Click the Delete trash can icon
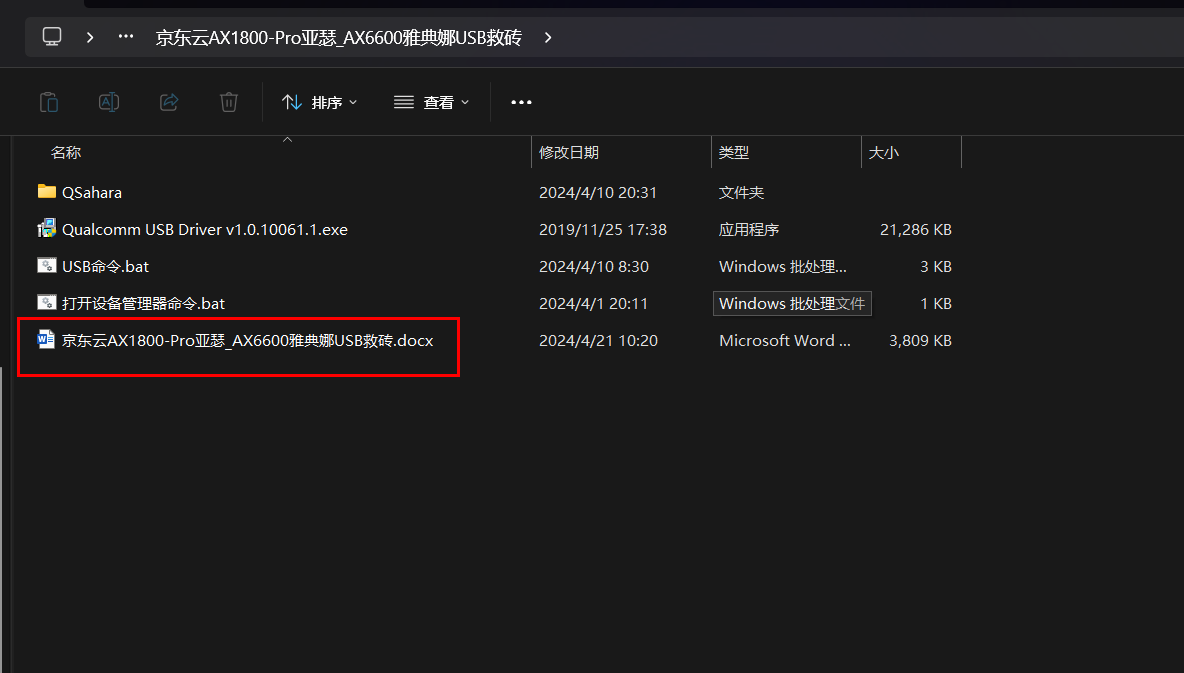This screenshot has height=673, width=1184. [x=229, y=102]
